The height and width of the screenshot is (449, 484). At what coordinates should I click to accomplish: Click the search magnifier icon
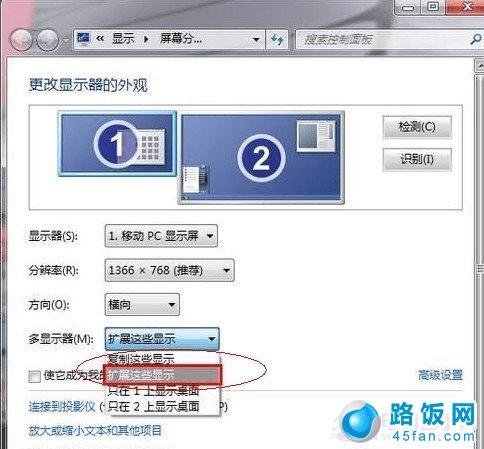(x=476, y=39)
